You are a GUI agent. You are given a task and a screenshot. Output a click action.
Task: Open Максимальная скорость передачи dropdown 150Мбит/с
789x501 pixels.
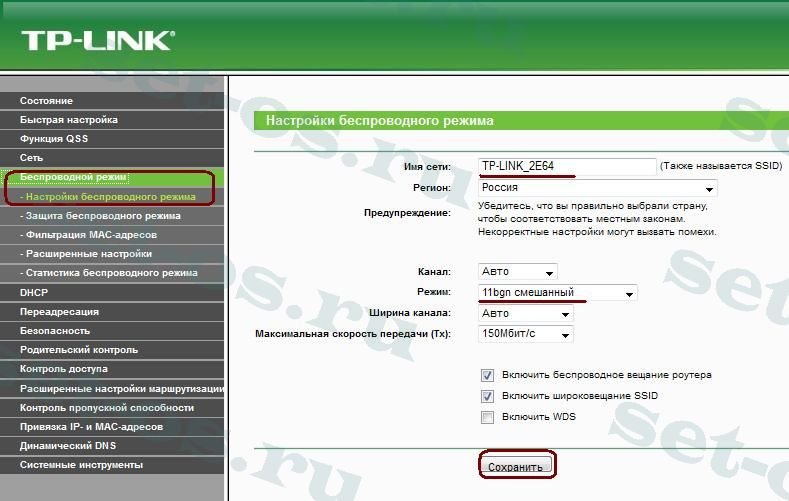(525, 334)
